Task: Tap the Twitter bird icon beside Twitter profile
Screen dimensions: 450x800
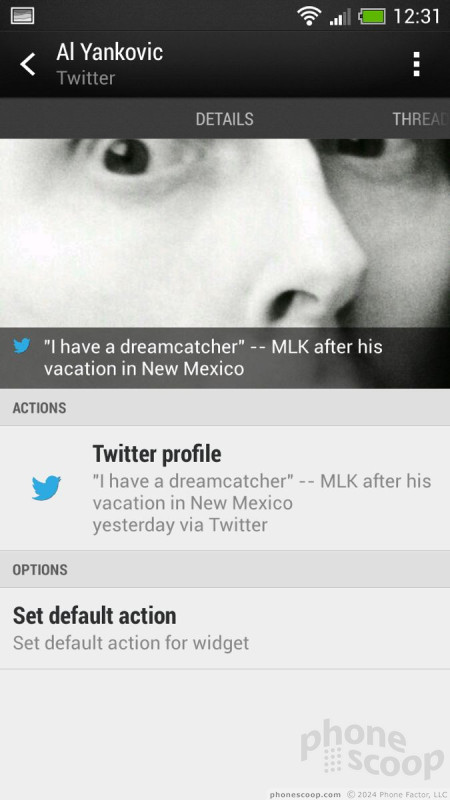Action: [46, 488]
